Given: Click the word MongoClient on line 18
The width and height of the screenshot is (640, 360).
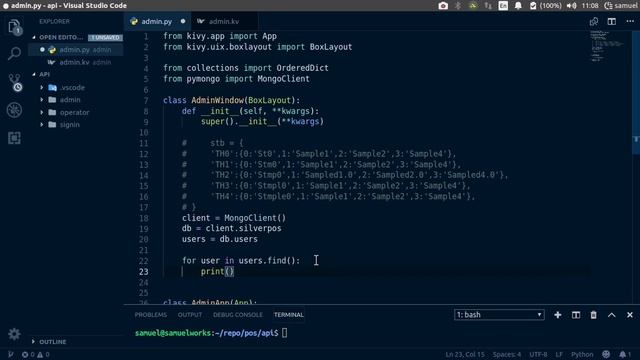Looking at the screenshot, I should point(250,218).
